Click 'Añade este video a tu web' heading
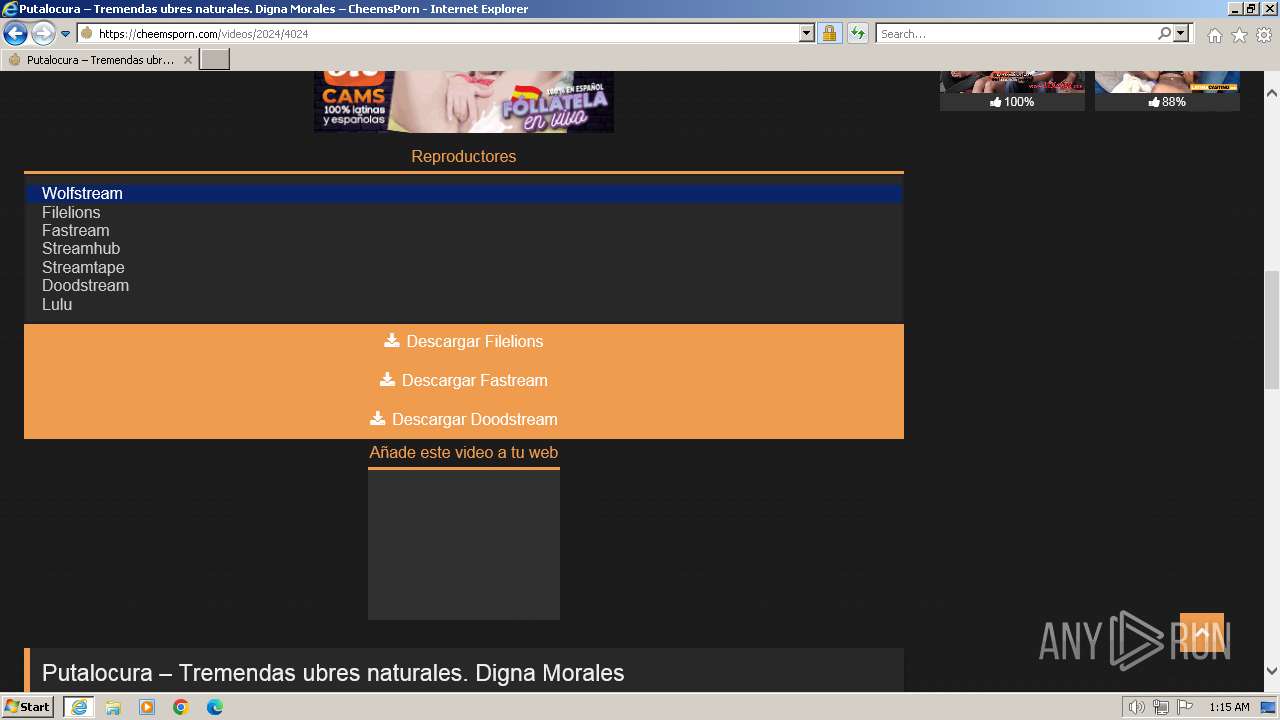This screenshot has width=1280, height=720. (464, 452)
